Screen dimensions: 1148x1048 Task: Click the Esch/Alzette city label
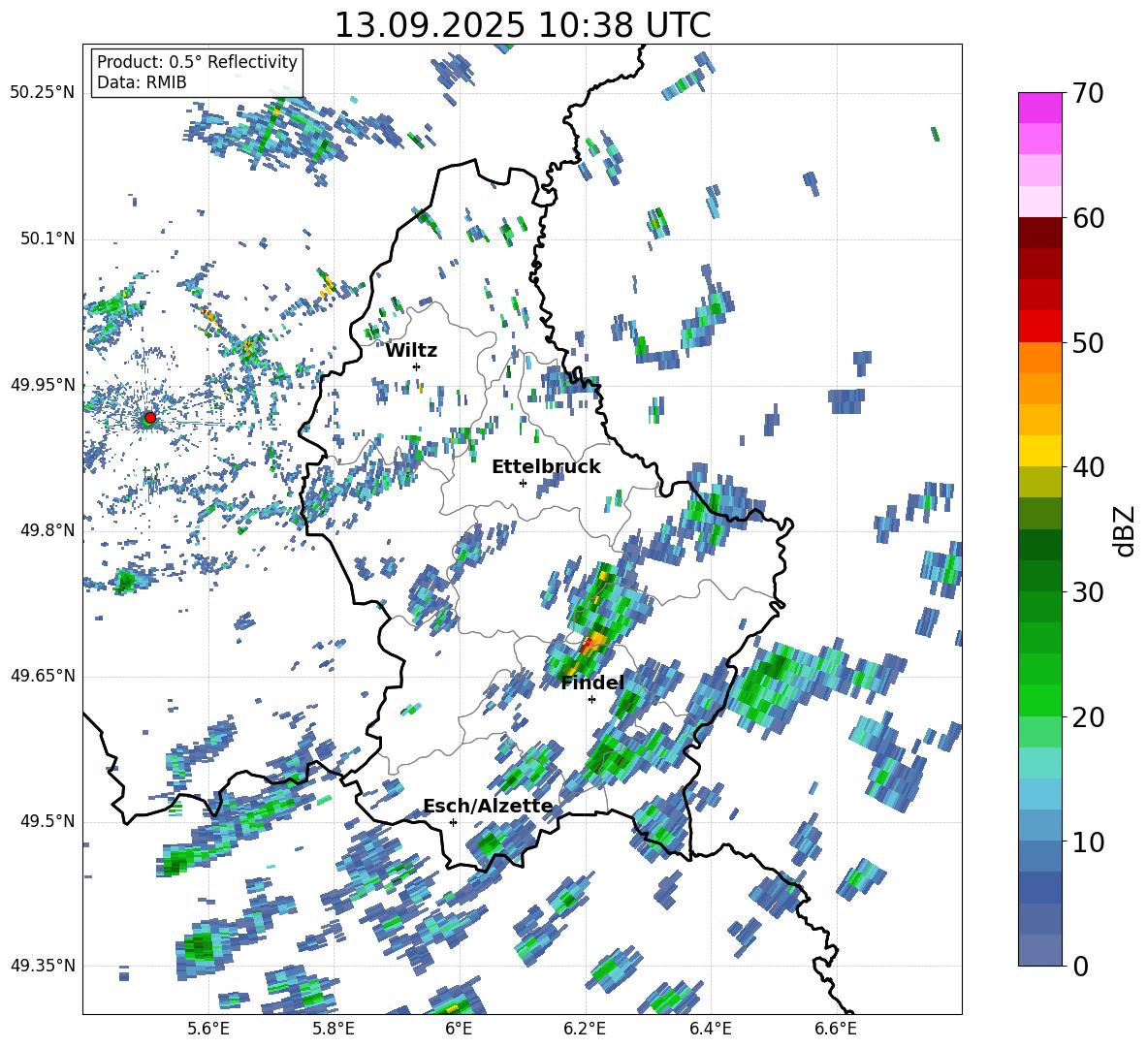[x=488, y=806]
